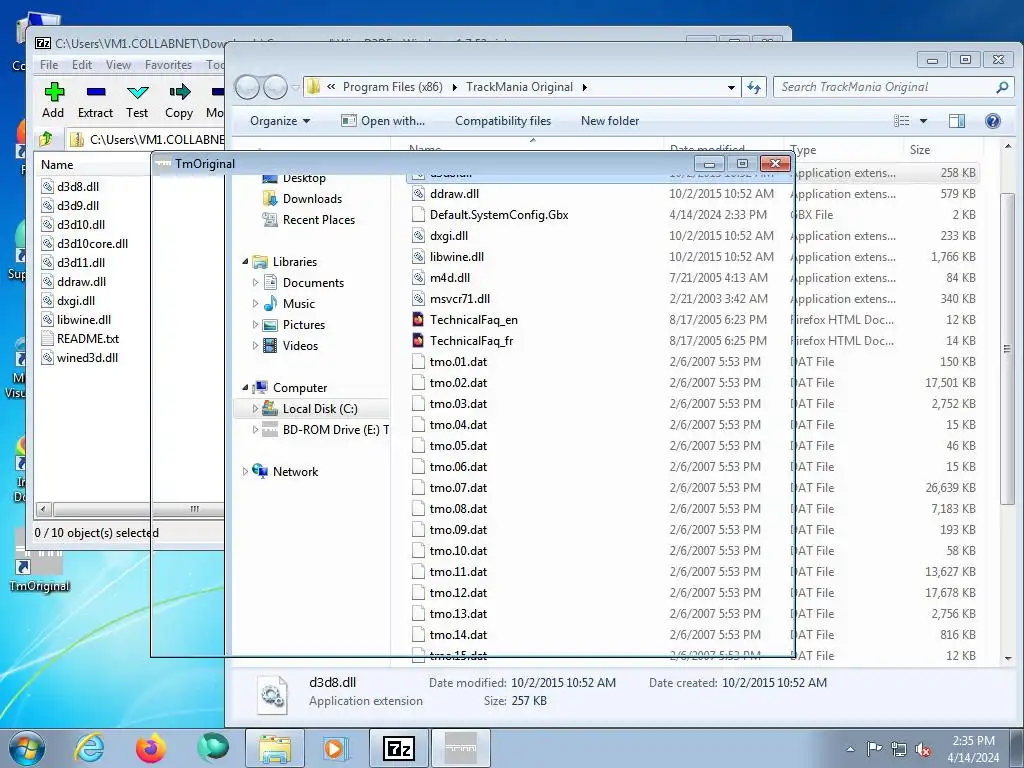1024x768 pixels.
Task: Click the Type column header in Explorer
Action: click(844, 150)
